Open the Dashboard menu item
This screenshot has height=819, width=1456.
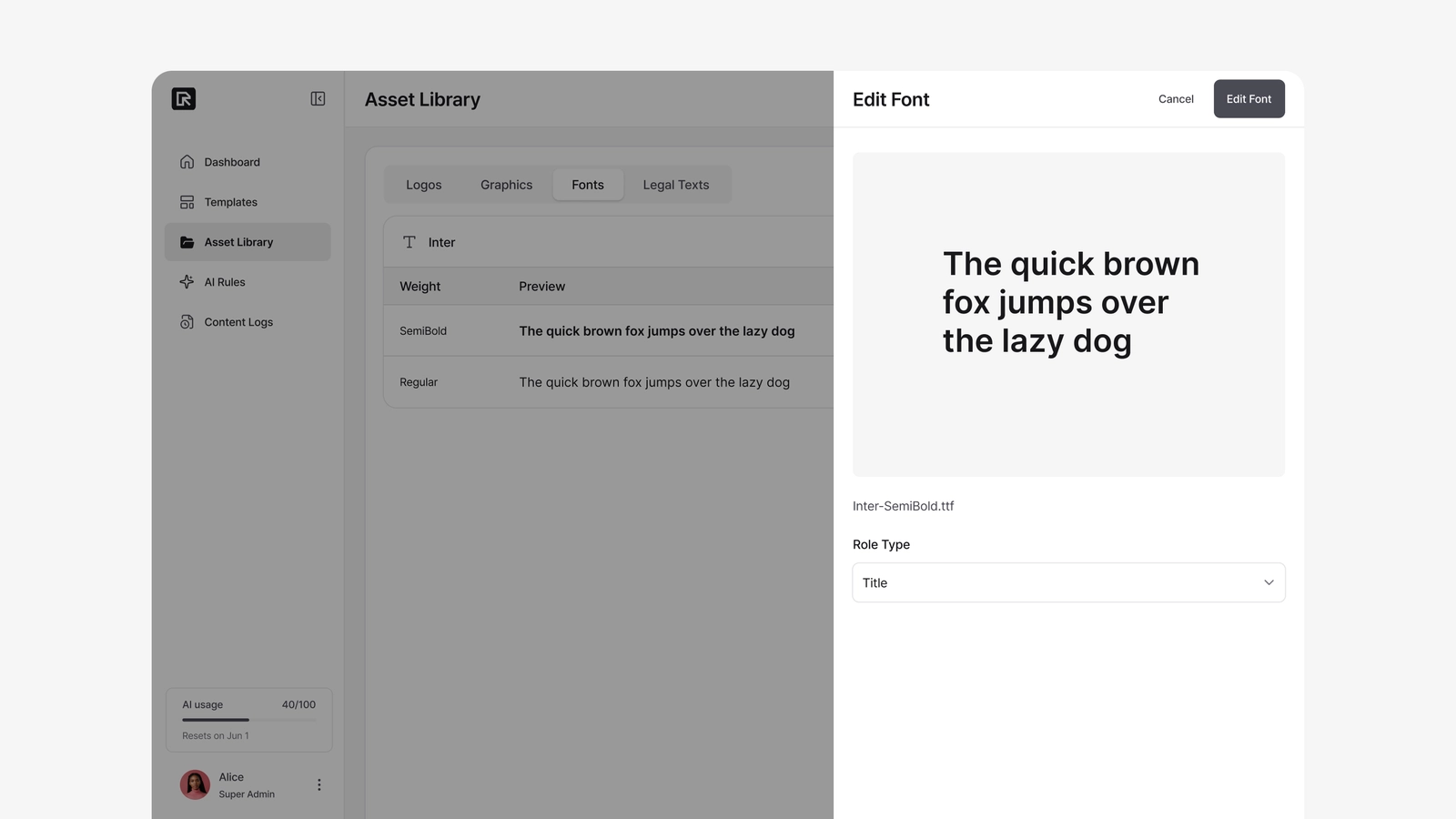point(248,162)
